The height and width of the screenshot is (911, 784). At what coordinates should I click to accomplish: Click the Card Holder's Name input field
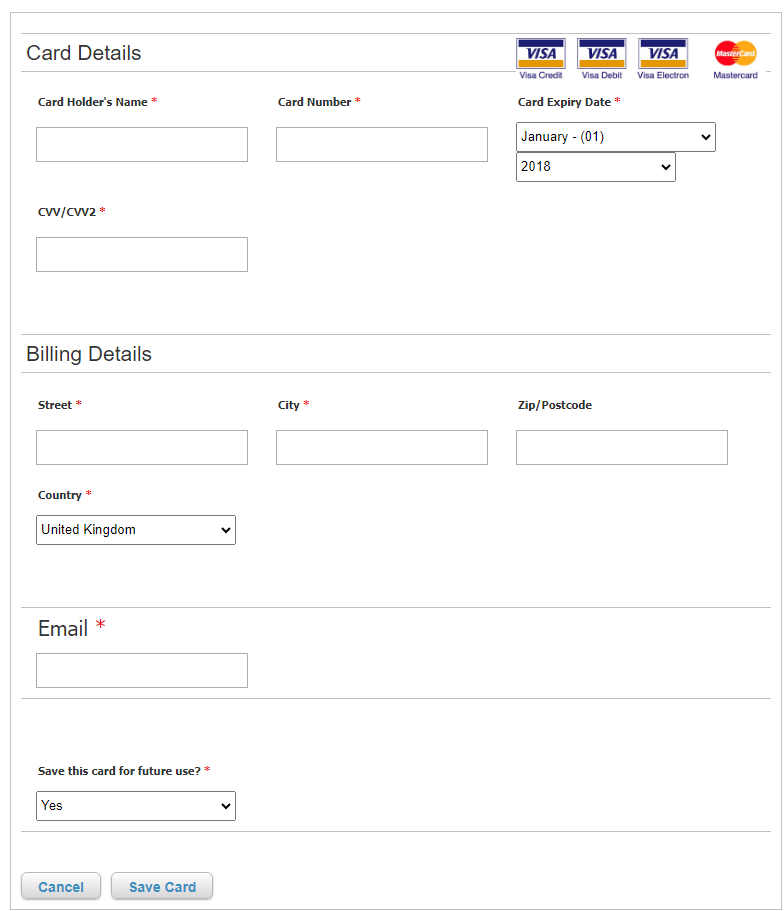coord(141,144)
